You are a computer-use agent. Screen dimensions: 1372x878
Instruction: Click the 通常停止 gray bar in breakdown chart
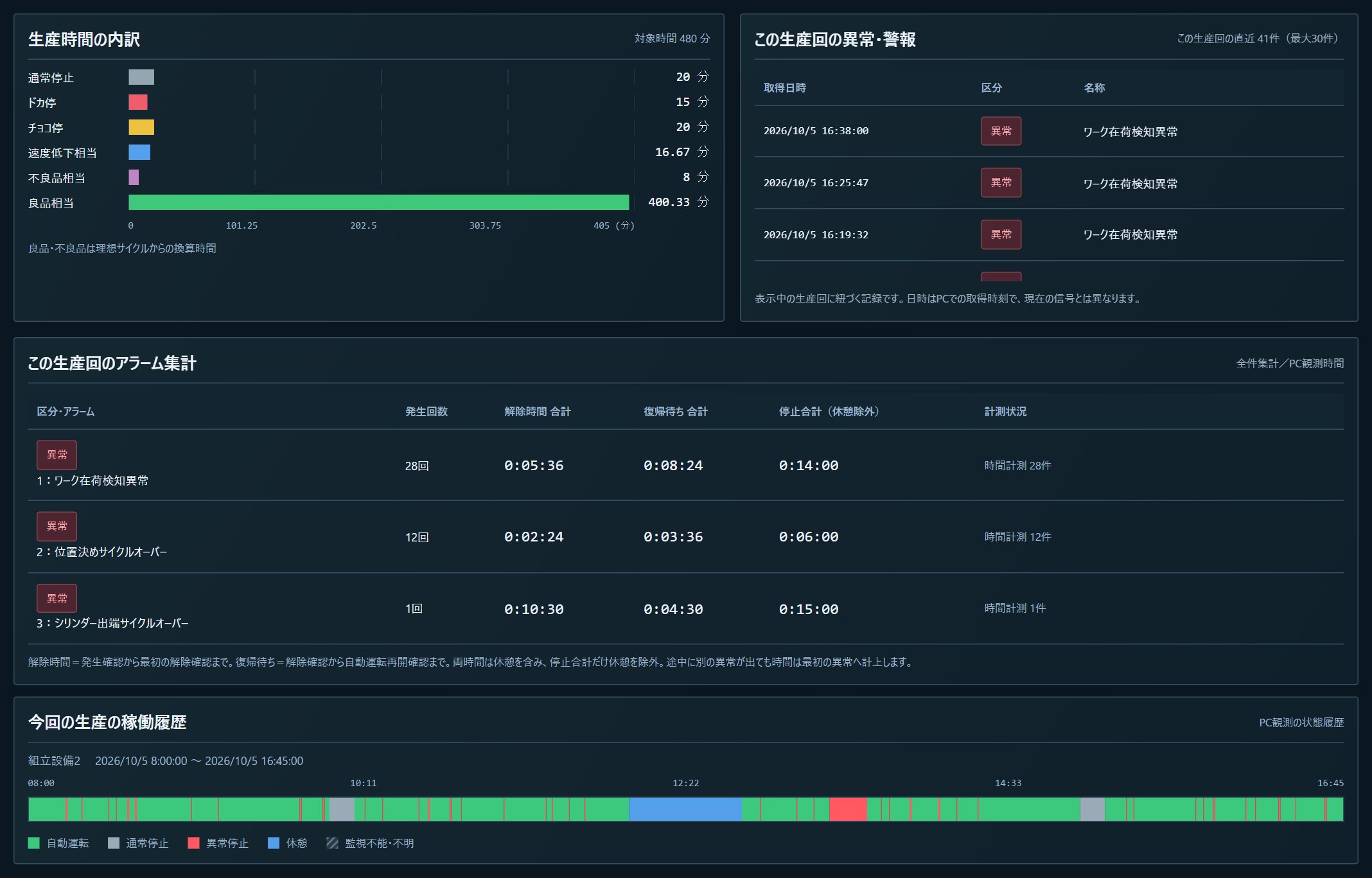[141, 77]
